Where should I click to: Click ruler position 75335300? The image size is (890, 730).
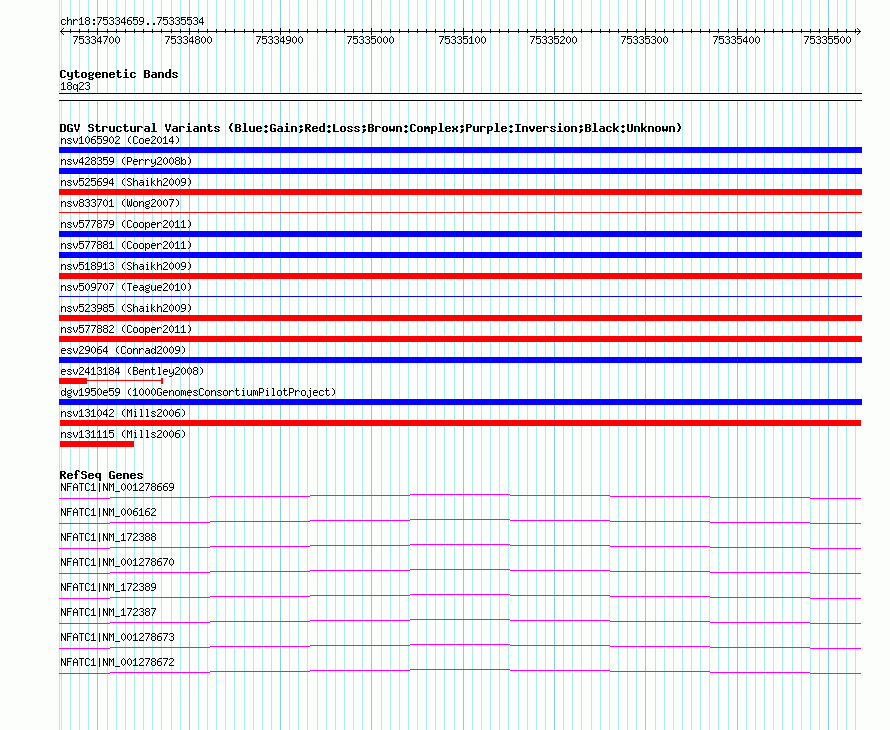coord(644,40)
